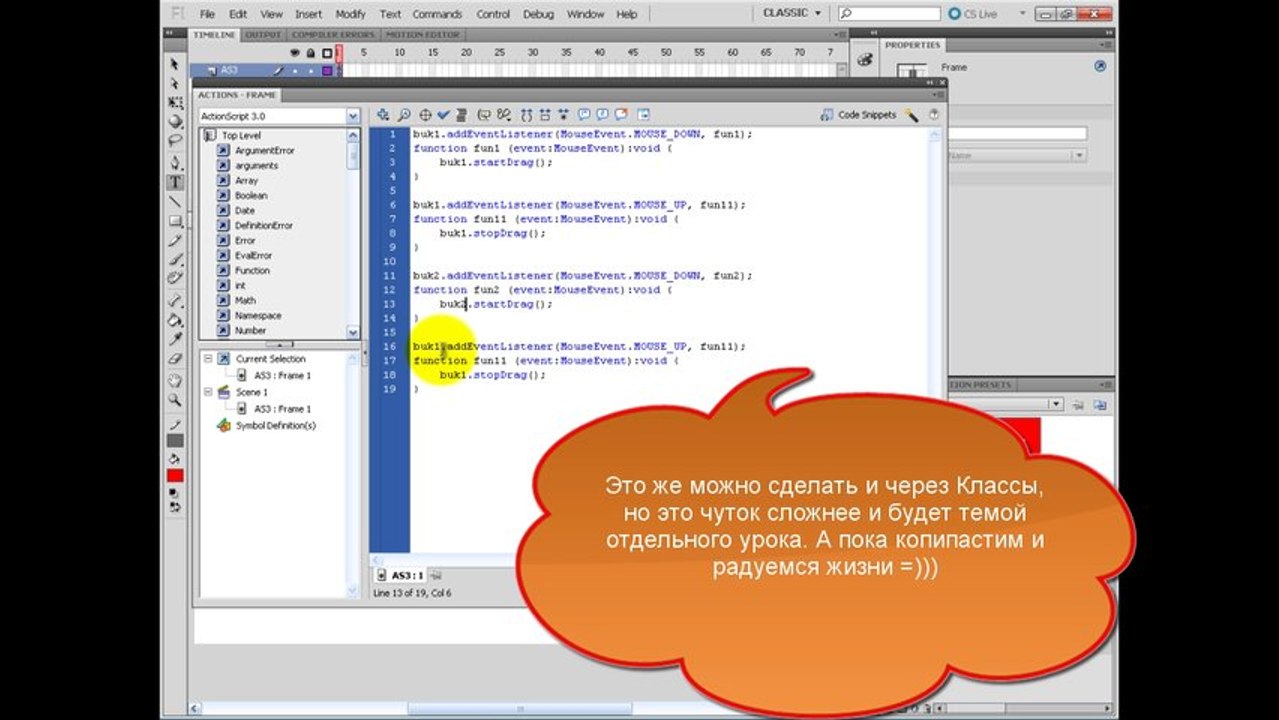Open the Debug menu

[x=538, y=14]
